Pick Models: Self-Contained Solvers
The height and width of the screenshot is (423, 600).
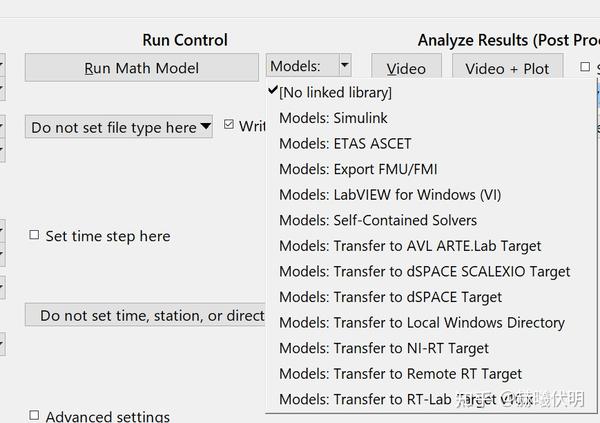378,220
